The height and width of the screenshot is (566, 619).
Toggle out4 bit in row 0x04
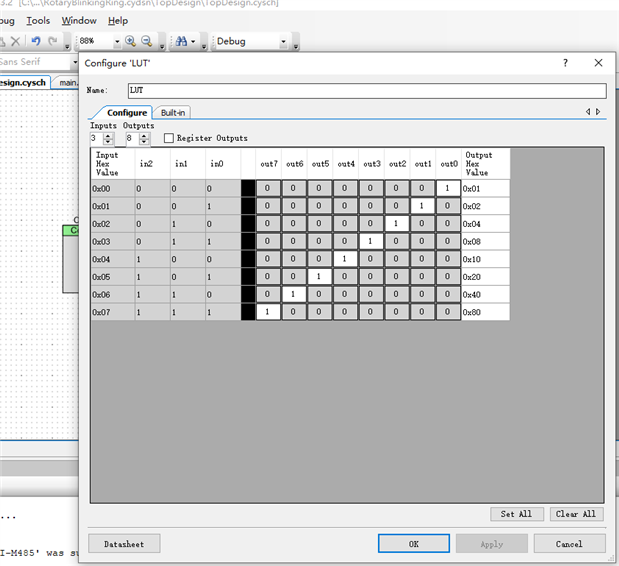pos(345,259)
